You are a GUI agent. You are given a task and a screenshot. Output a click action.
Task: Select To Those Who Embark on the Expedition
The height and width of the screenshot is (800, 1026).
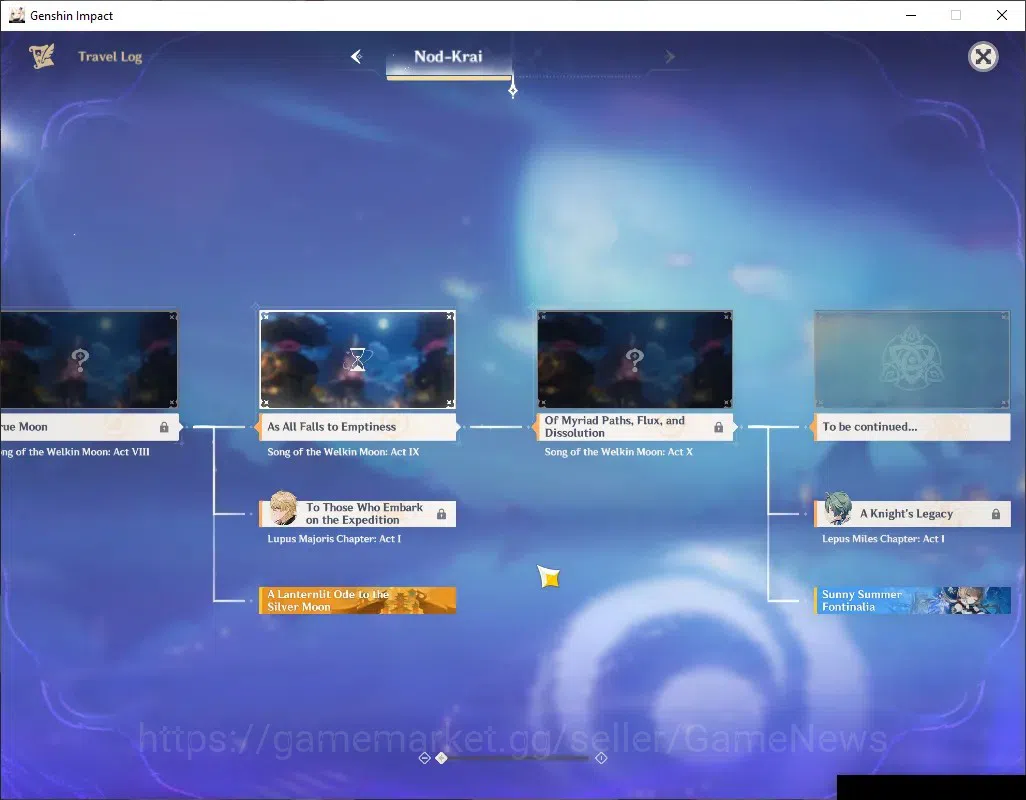pyautogui.click(x=357, y=513)
